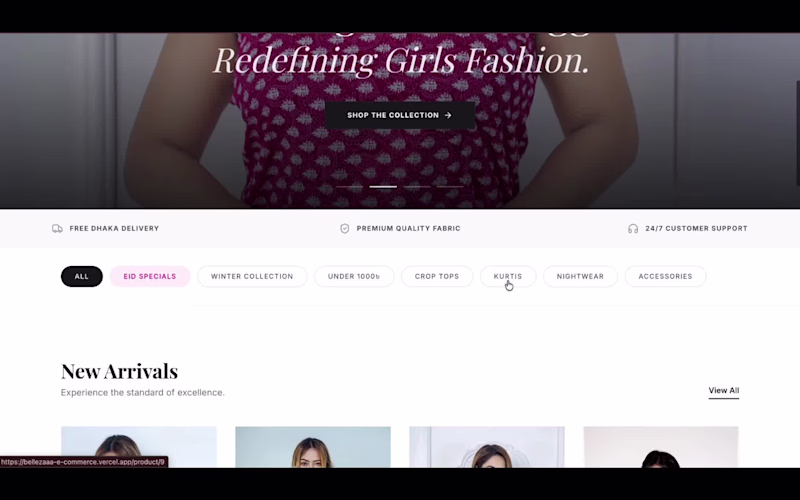This screenshot has height=500, width=800.
Task: Click the headphones customer support icon
Action: (x=633, y=229)
